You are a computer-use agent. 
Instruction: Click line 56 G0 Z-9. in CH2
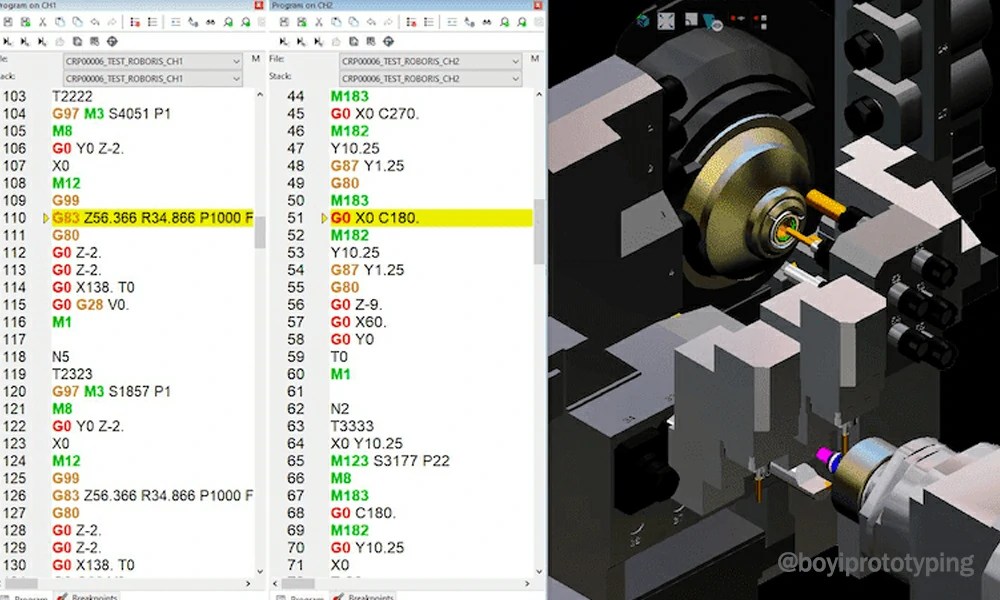coord(357,305)
